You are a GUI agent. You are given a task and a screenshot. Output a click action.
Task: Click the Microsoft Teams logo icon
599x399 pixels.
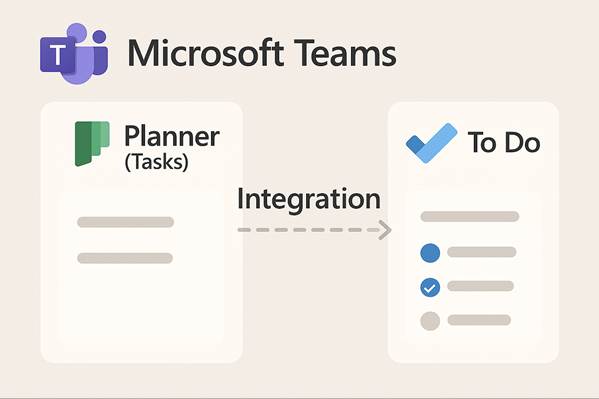74,53
